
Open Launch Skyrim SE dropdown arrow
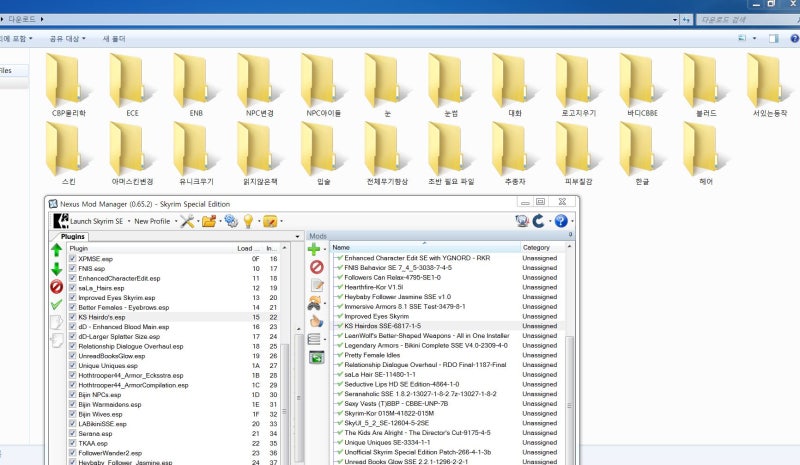[x=129, y=222]
